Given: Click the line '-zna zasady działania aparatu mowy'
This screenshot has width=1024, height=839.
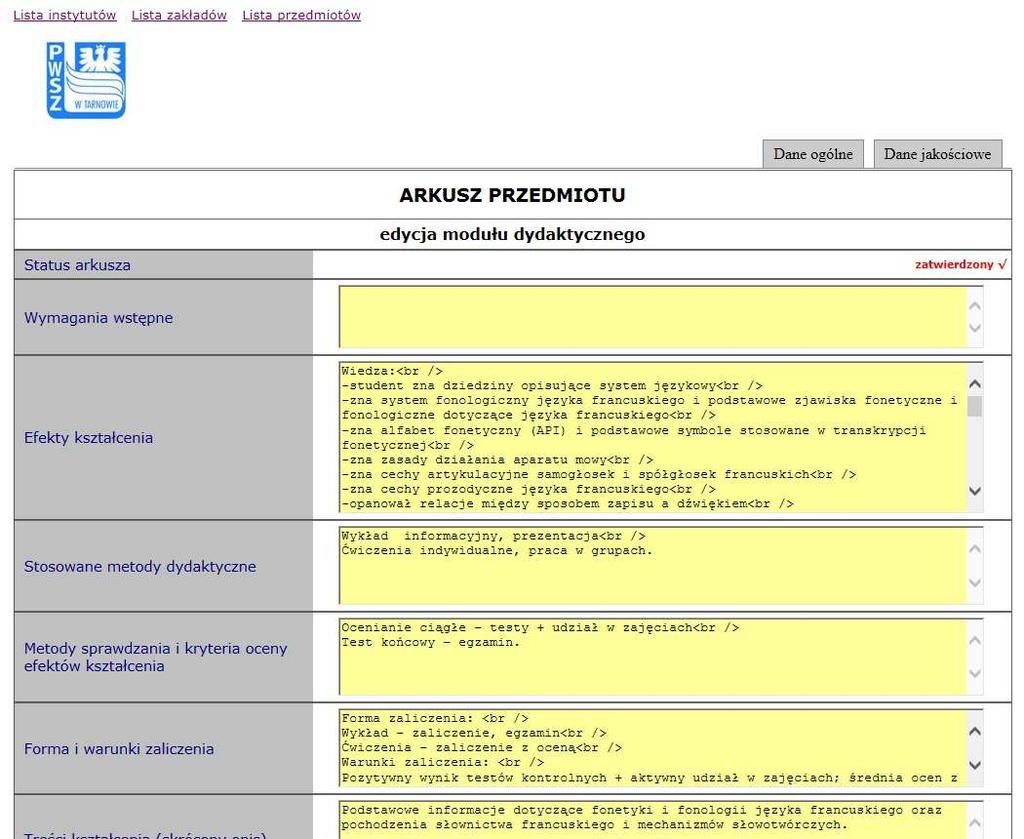Looking at the screenshot, I should [x=497, y=460].
